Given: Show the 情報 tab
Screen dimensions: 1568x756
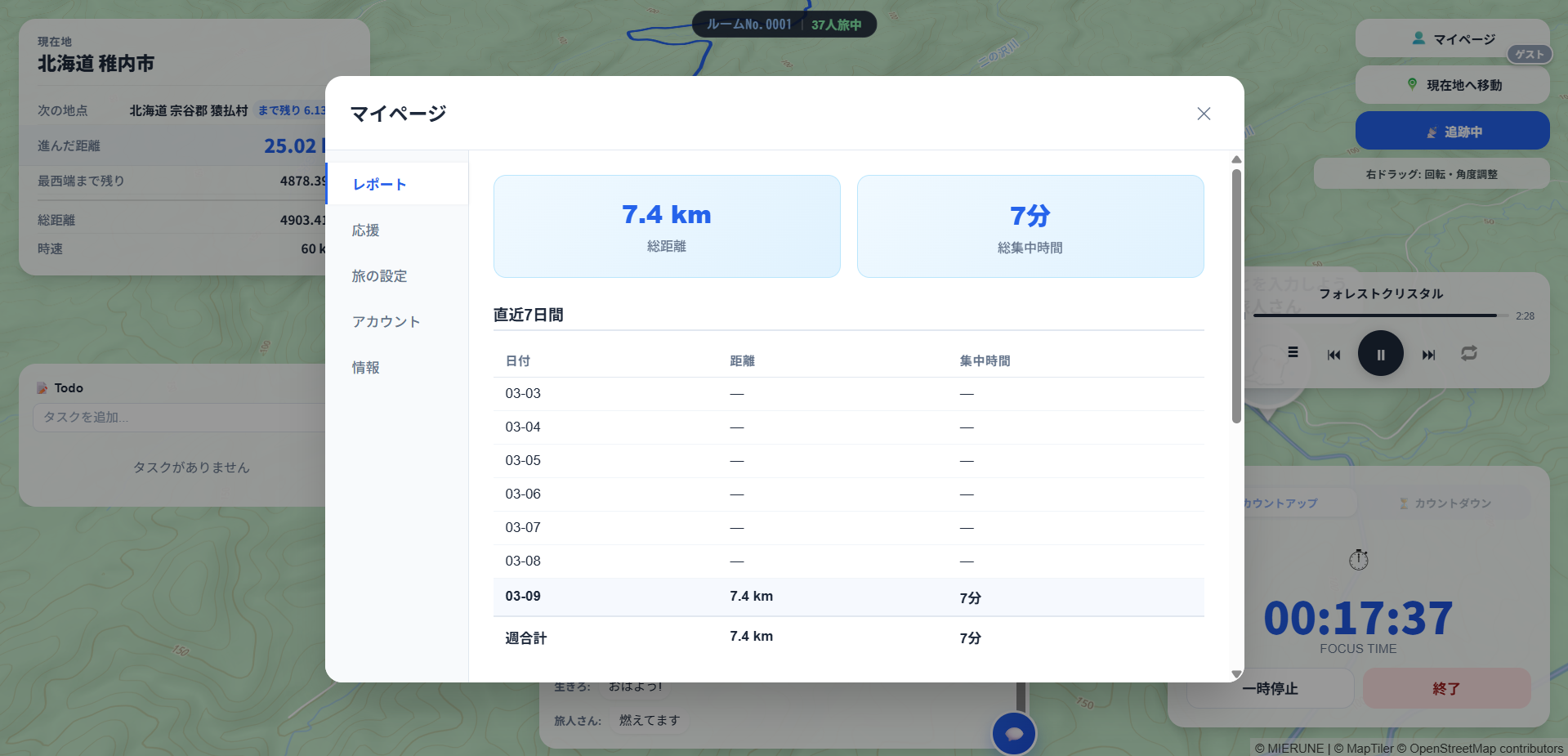Looking at the screenshot, I should tap(366, 368).
